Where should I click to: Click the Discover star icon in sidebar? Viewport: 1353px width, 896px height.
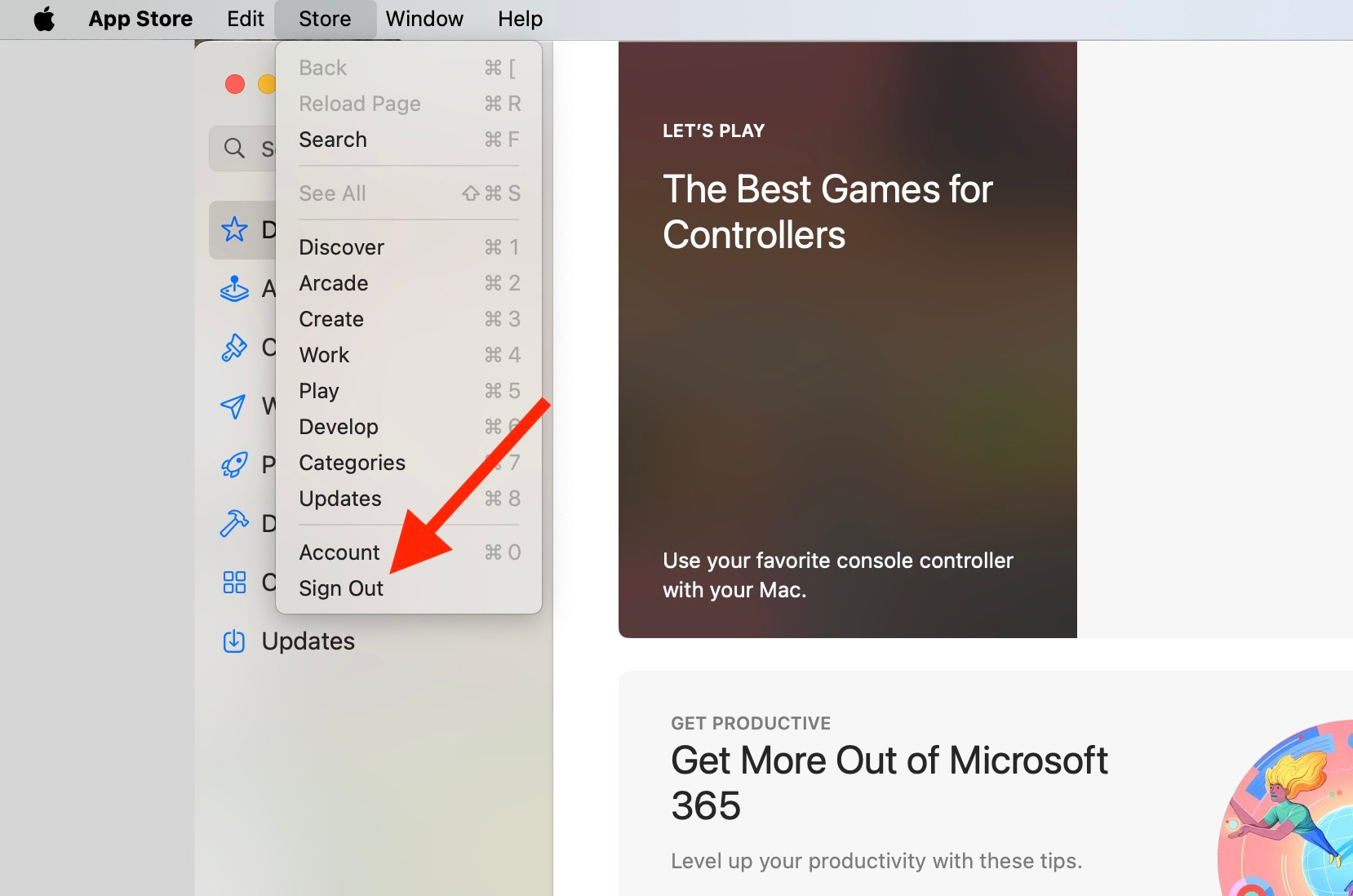[x=234, y=229]
